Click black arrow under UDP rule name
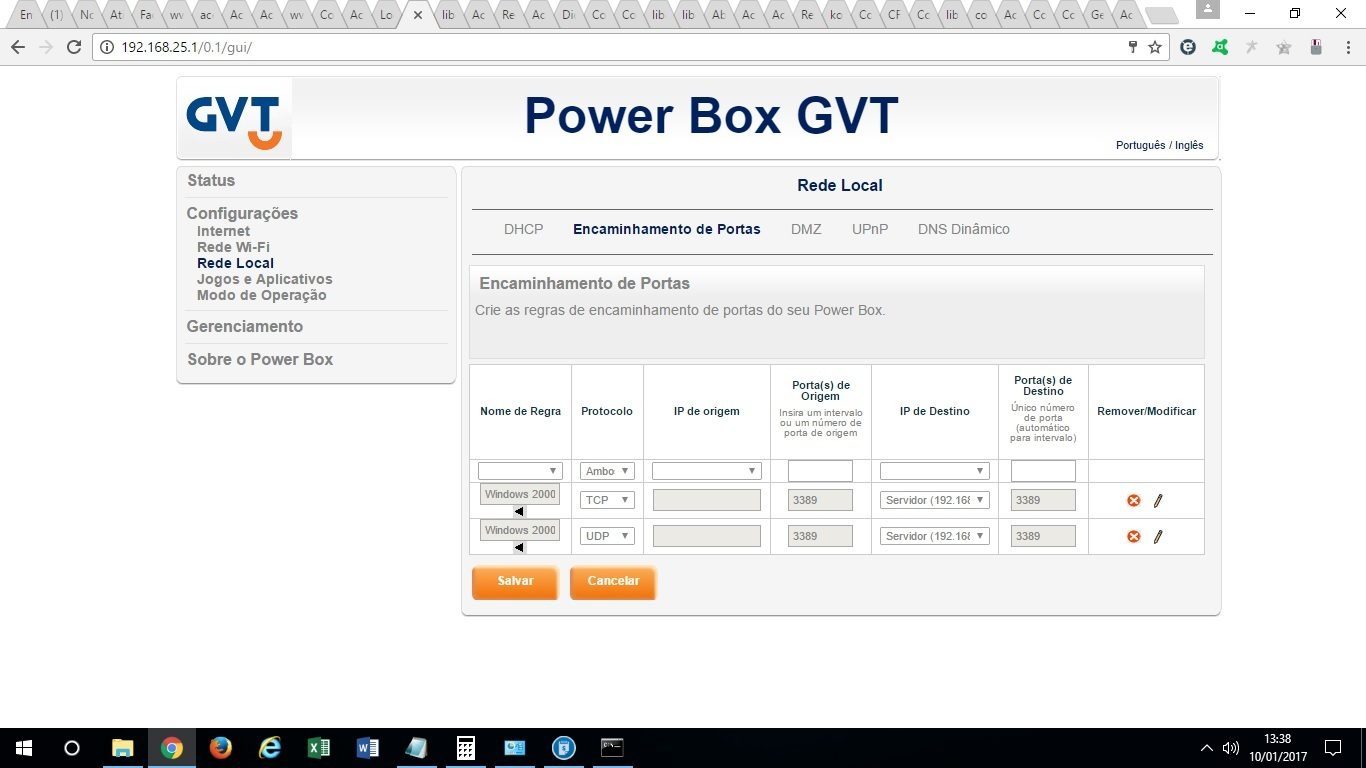 tap(519, 547)
